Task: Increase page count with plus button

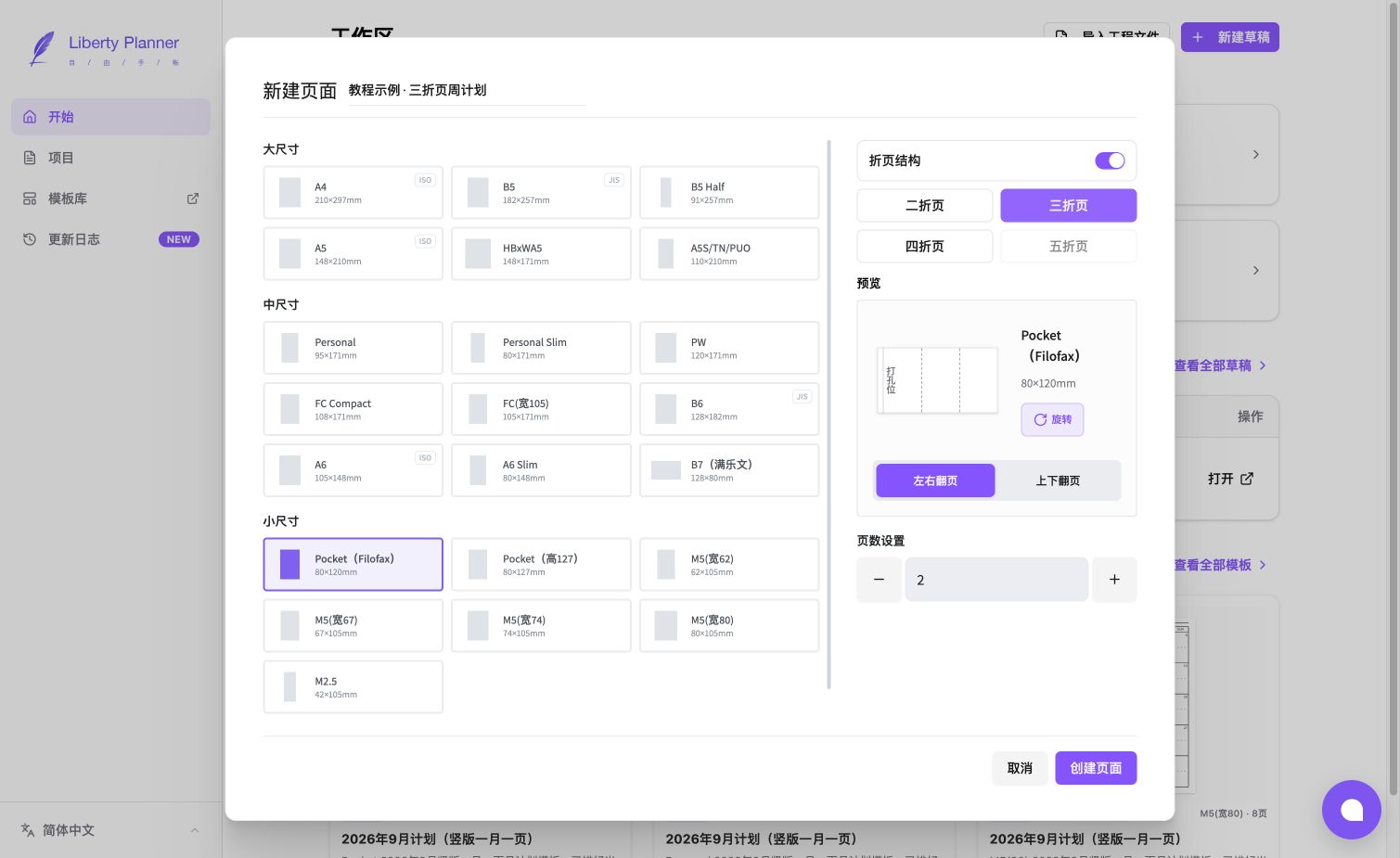Action: tap(1114, 580)
